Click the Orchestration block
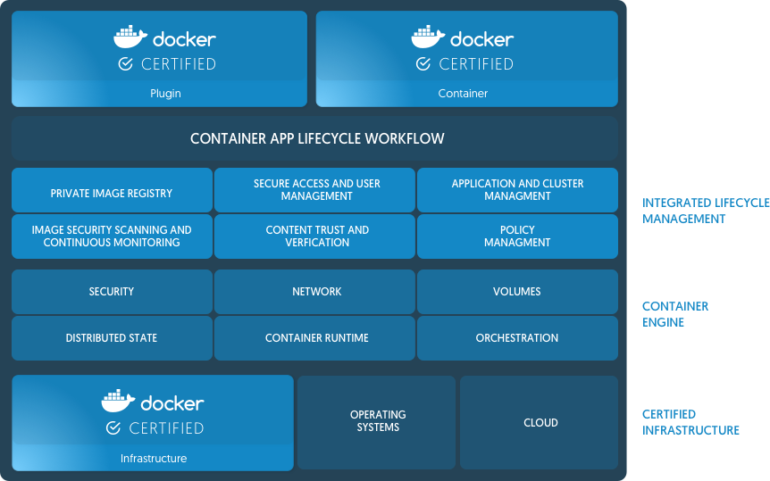The image size is (770, 481). point(517,338)
